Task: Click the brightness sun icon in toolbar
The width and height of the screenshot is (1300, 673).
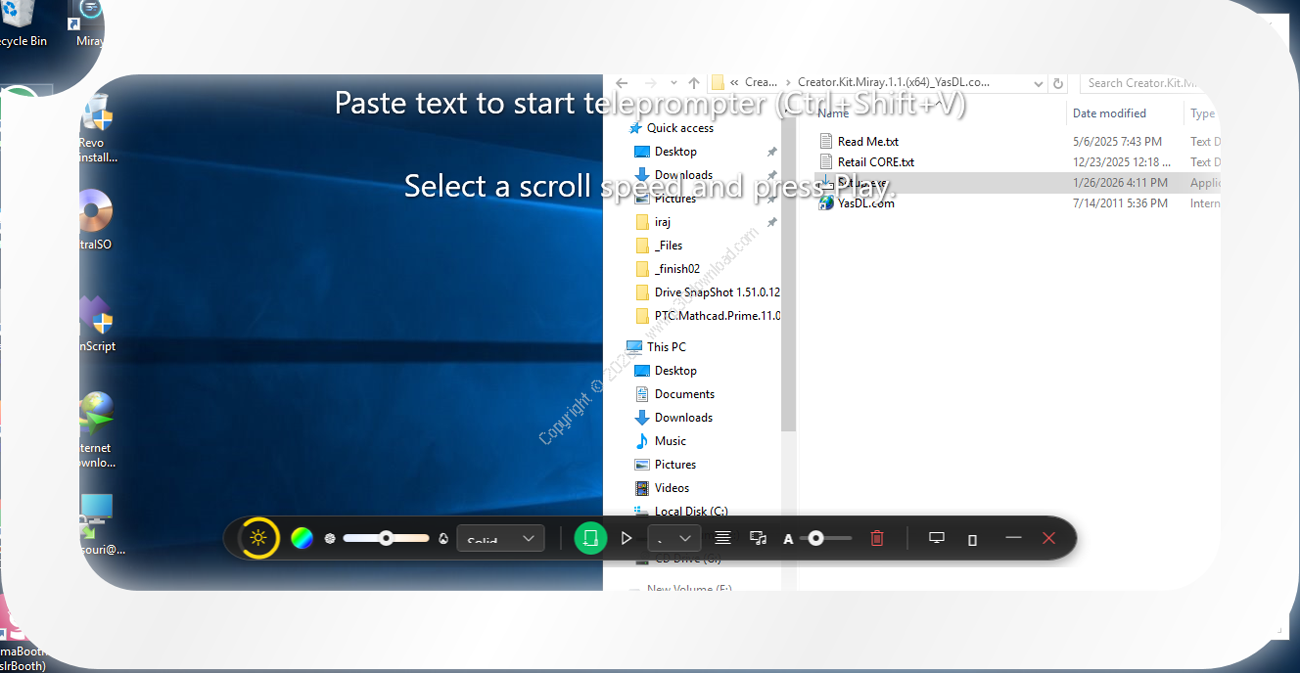Action: tap(259, 538)
